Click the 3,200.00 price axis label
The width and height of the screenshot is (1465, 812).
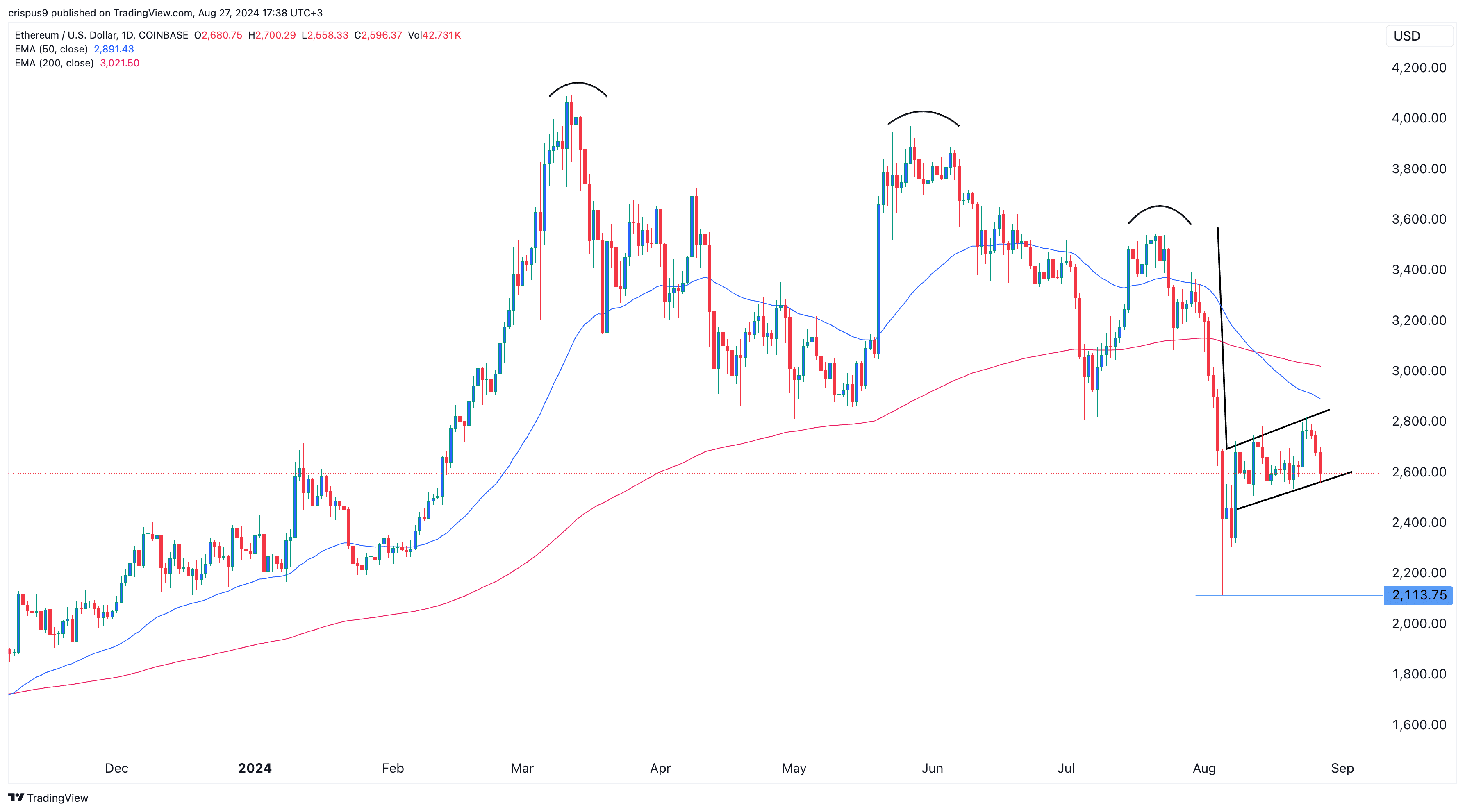[1419, 320]
